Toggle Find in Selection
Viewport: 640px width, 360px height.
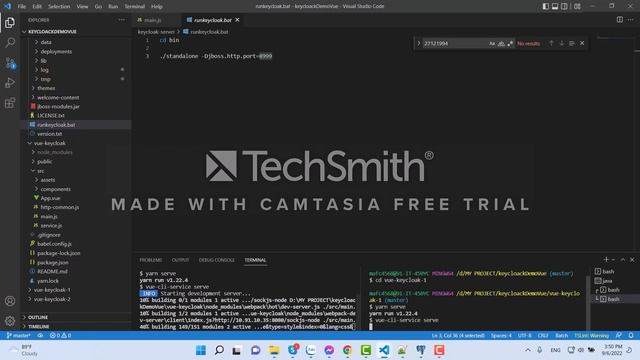click(572, 43)
